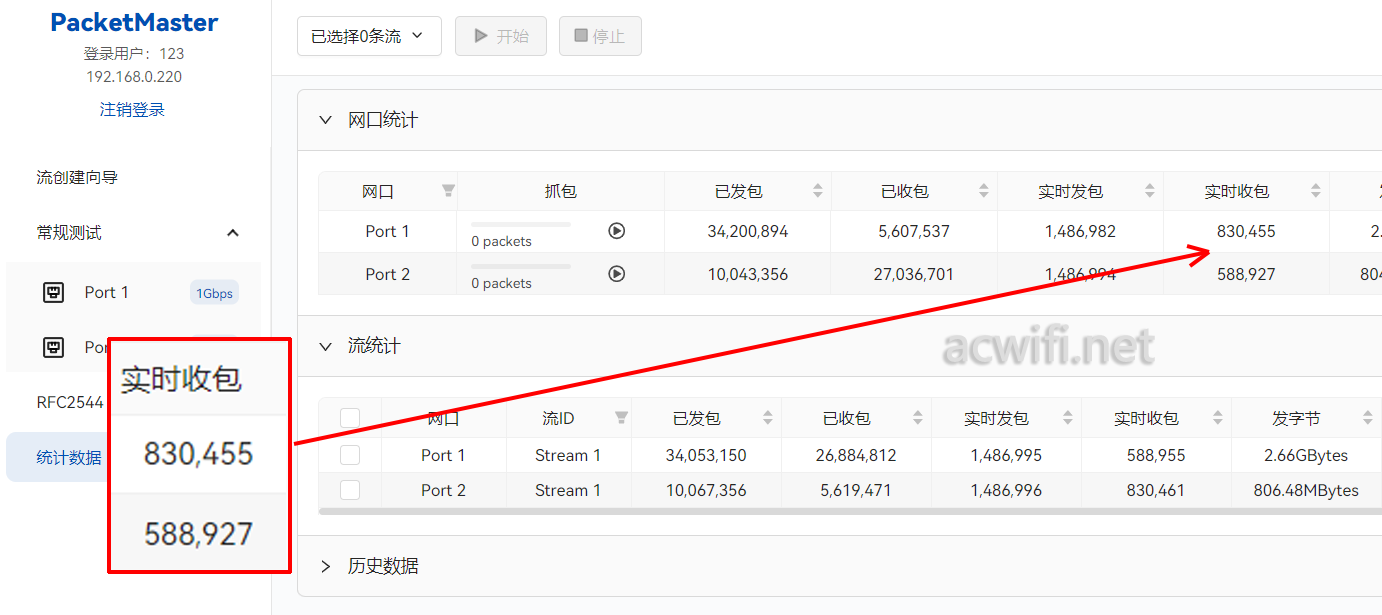Click stream table value 588,955
Image resolution: width=1382 pixels, height=615 pixels.
(1156, 455)
